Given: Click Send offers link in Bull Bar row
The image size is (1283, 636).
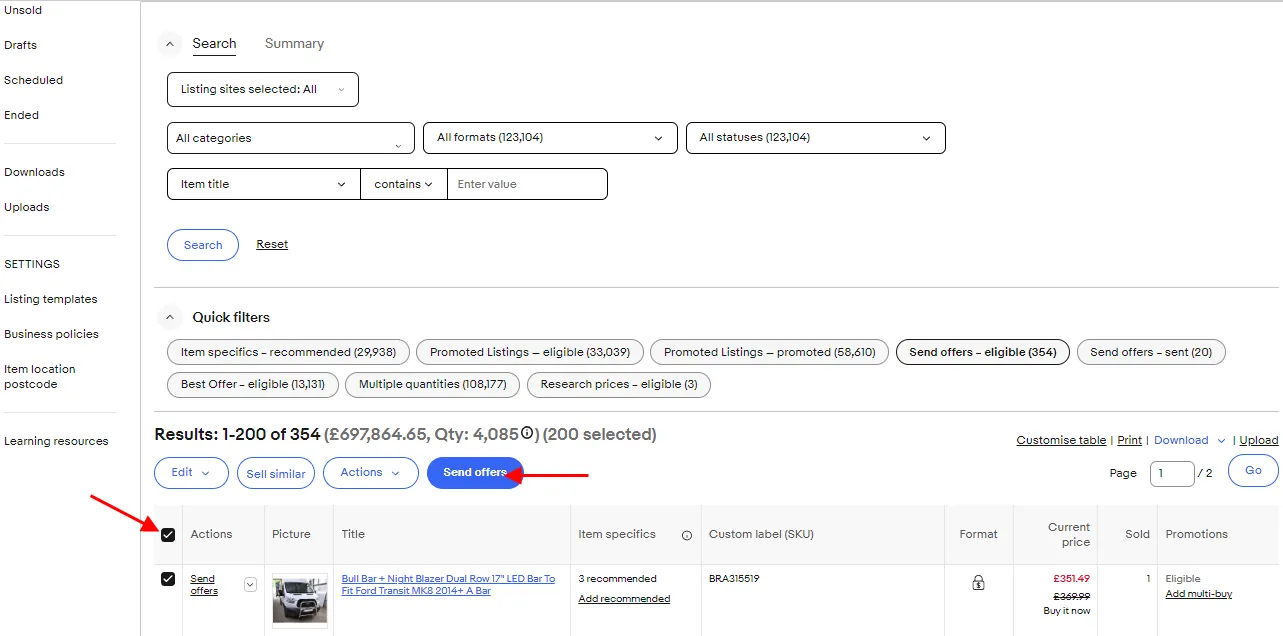Looking at the screenshot, I should (204, 585).
